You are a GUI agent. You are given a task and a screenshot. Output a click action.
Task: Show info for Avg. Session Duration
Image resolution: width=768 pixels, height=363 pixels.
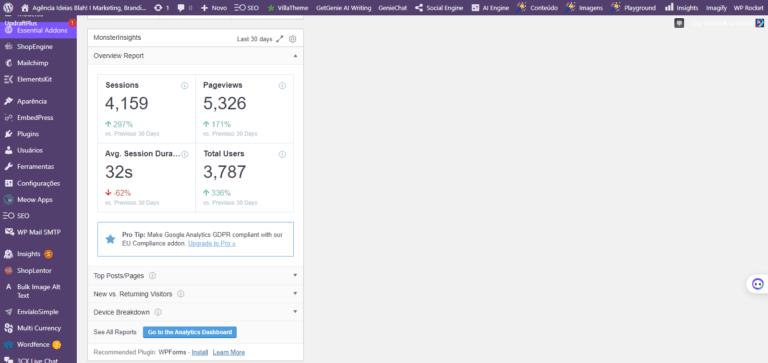[x=185, y=154]
